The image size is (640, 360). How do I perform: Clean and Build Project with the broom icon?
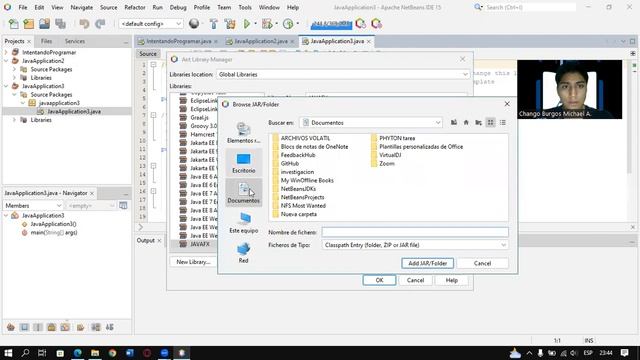point(230,24)
